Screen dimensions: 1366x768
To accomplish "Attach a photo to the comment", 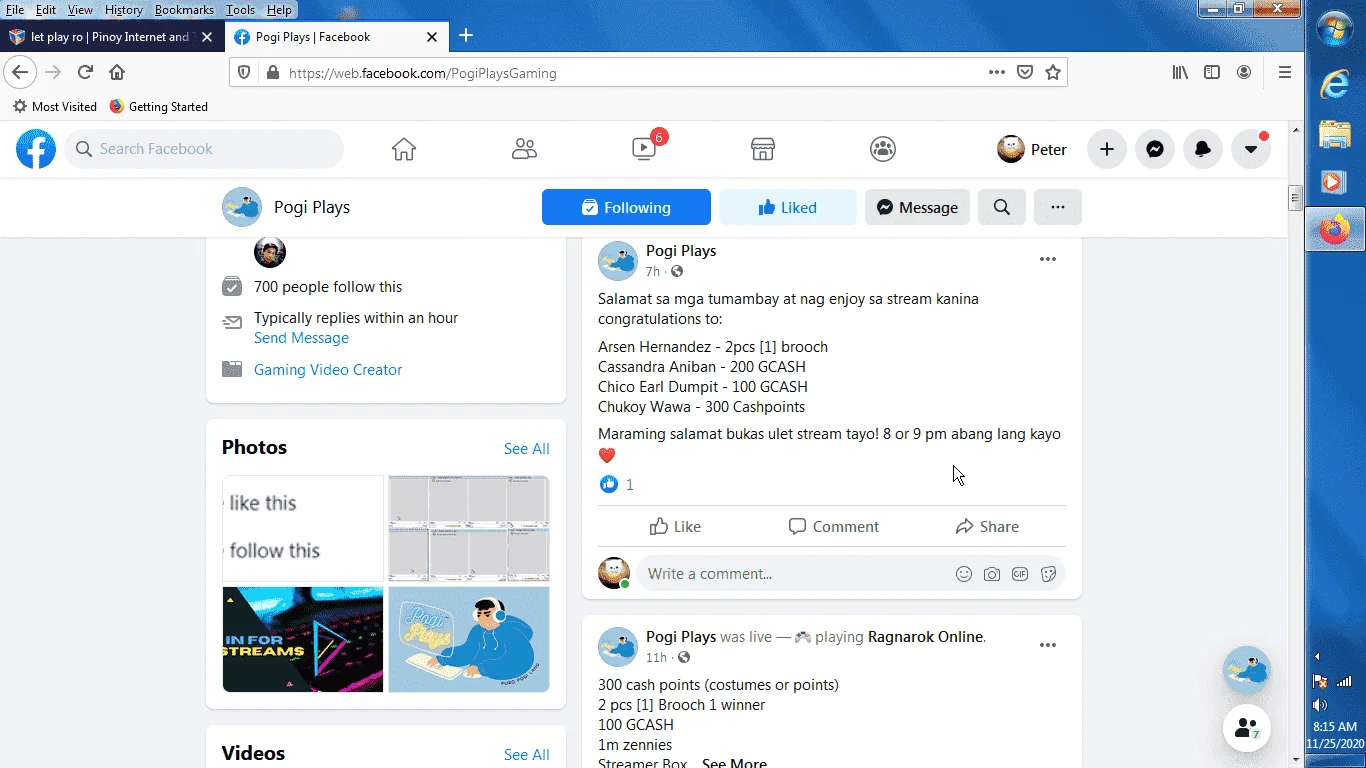I will click(x=992, y=574).
